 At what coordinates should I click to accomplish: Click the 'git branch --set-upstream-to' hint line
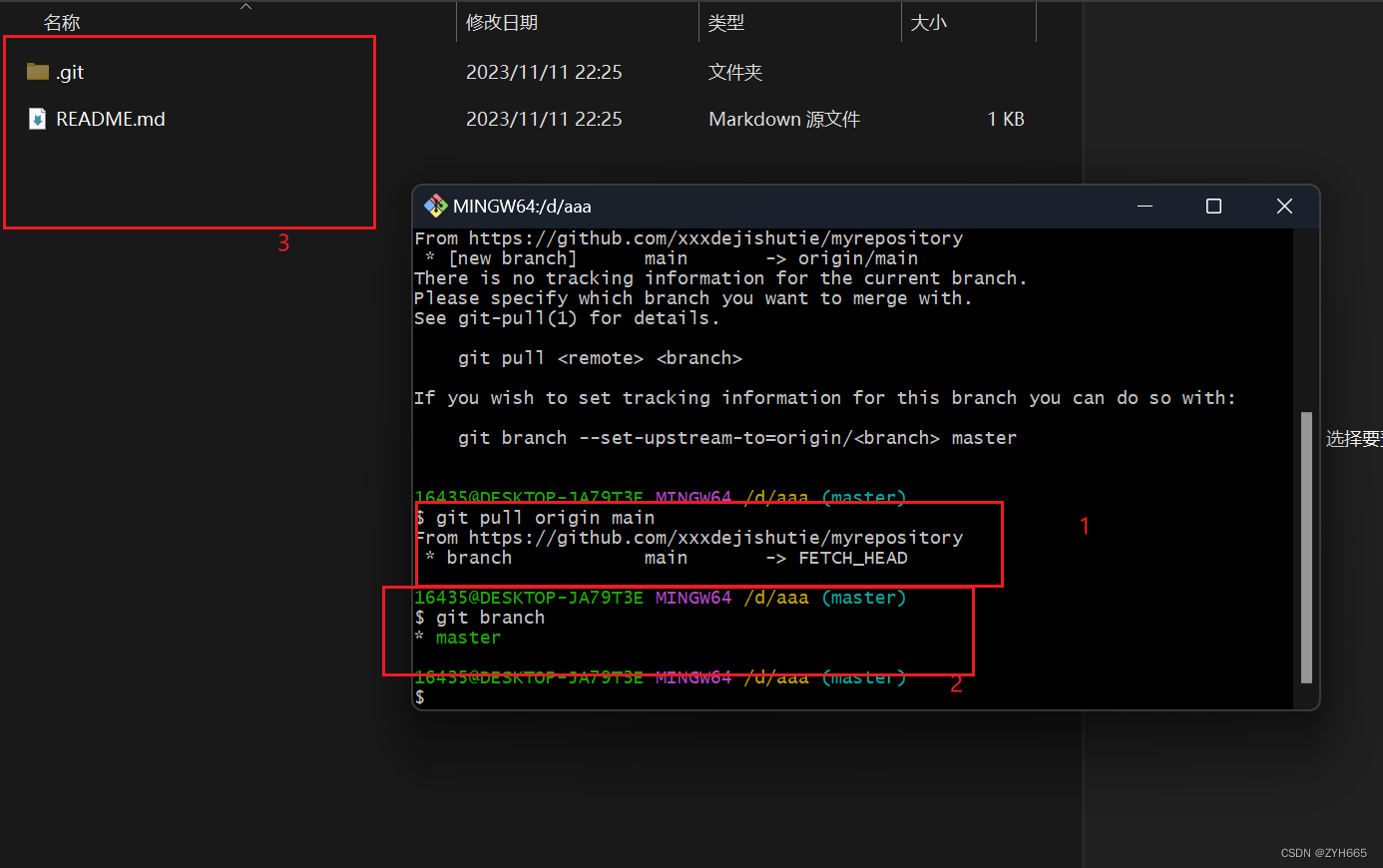pyautogui.click(x=737, y=438)
